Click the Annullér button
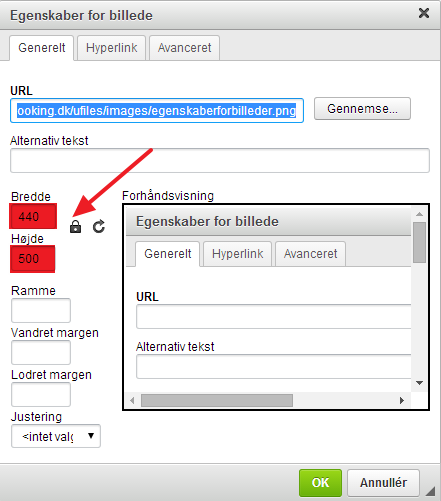 point(383,483)
